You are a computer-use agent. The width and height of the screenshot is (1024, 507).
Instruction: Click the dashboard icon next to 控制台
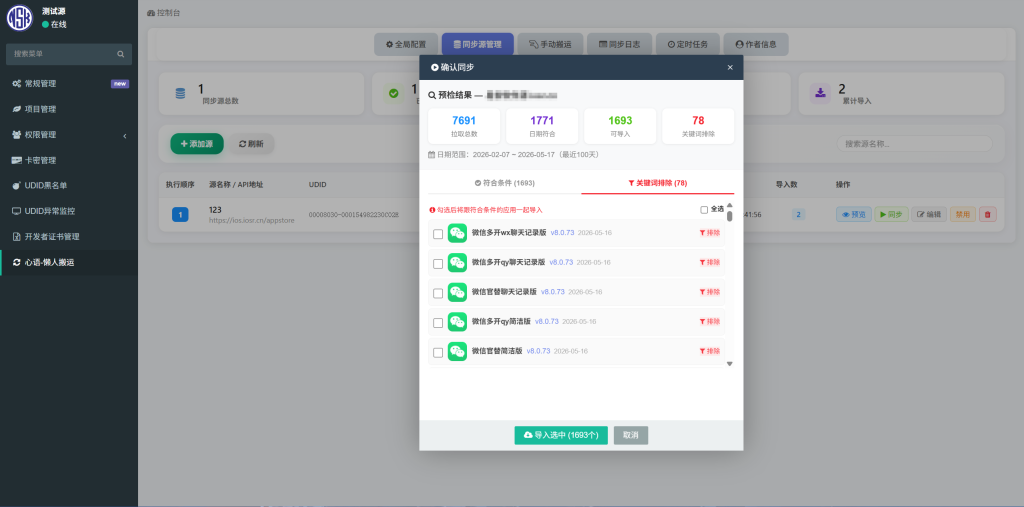tap(152, 13)
